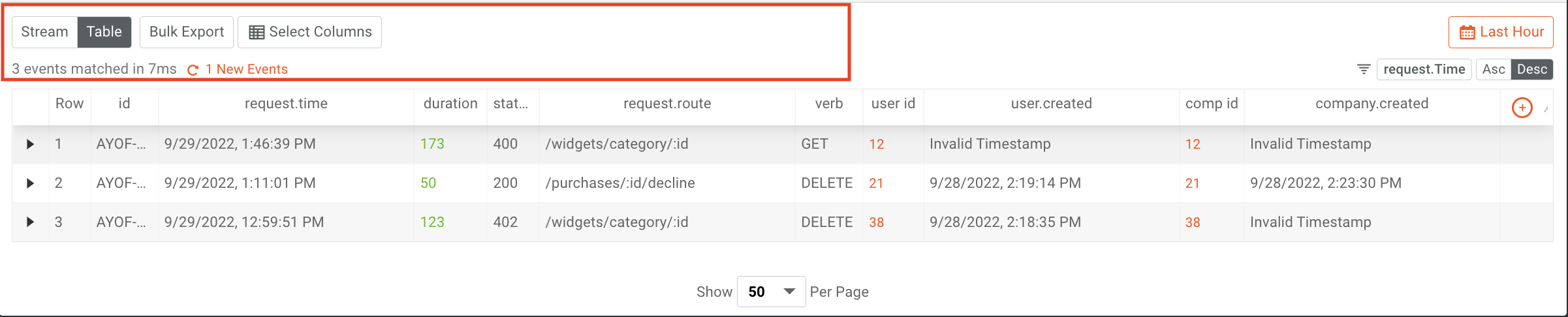This screenshot has width=1568, height=317.
Task: Expand row 3 details arrow
Action: point(30,222)
